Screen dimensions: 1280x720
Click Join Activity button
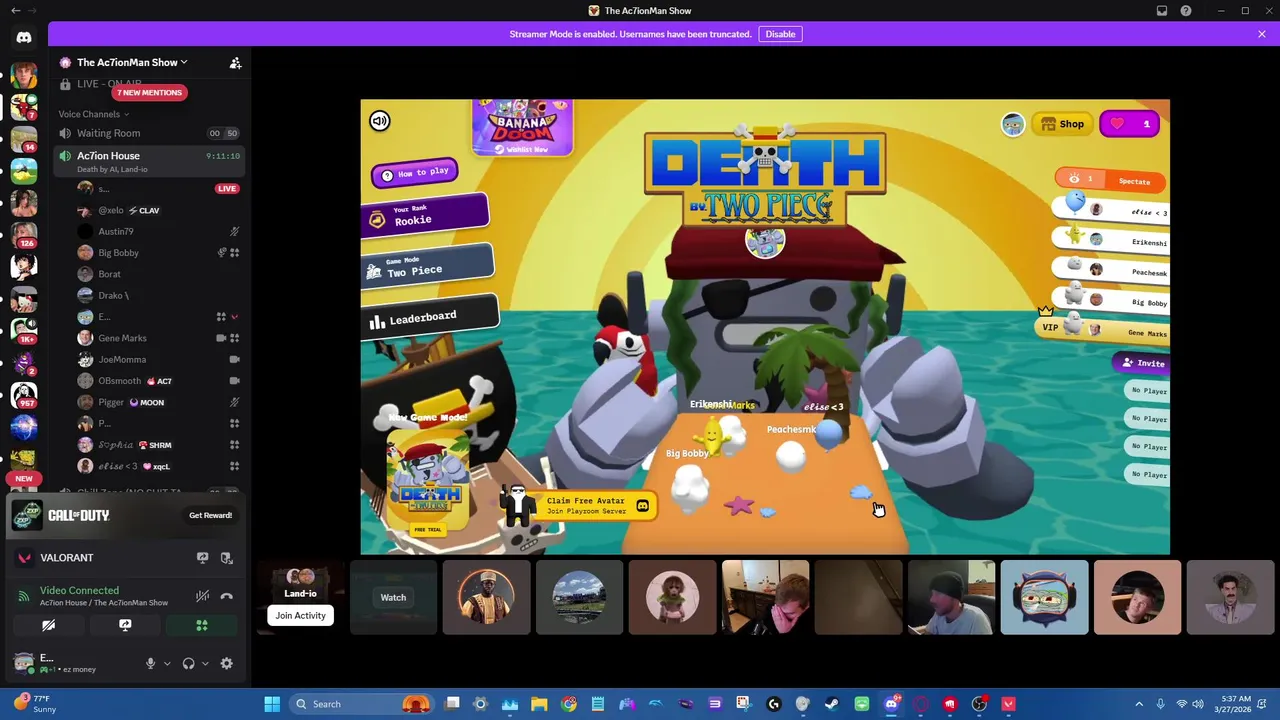[x=300, y=616]
